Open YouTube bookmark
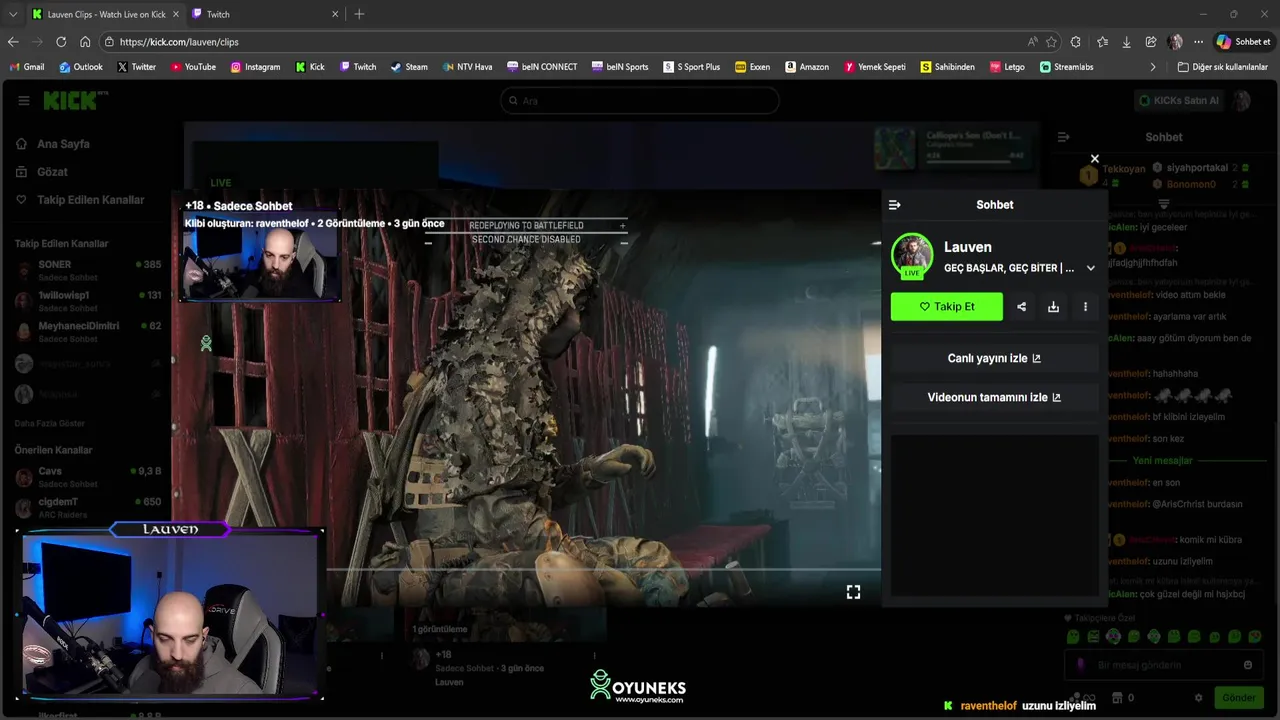1280x720 pixels. pyautogui.click(x=193, y=67)
